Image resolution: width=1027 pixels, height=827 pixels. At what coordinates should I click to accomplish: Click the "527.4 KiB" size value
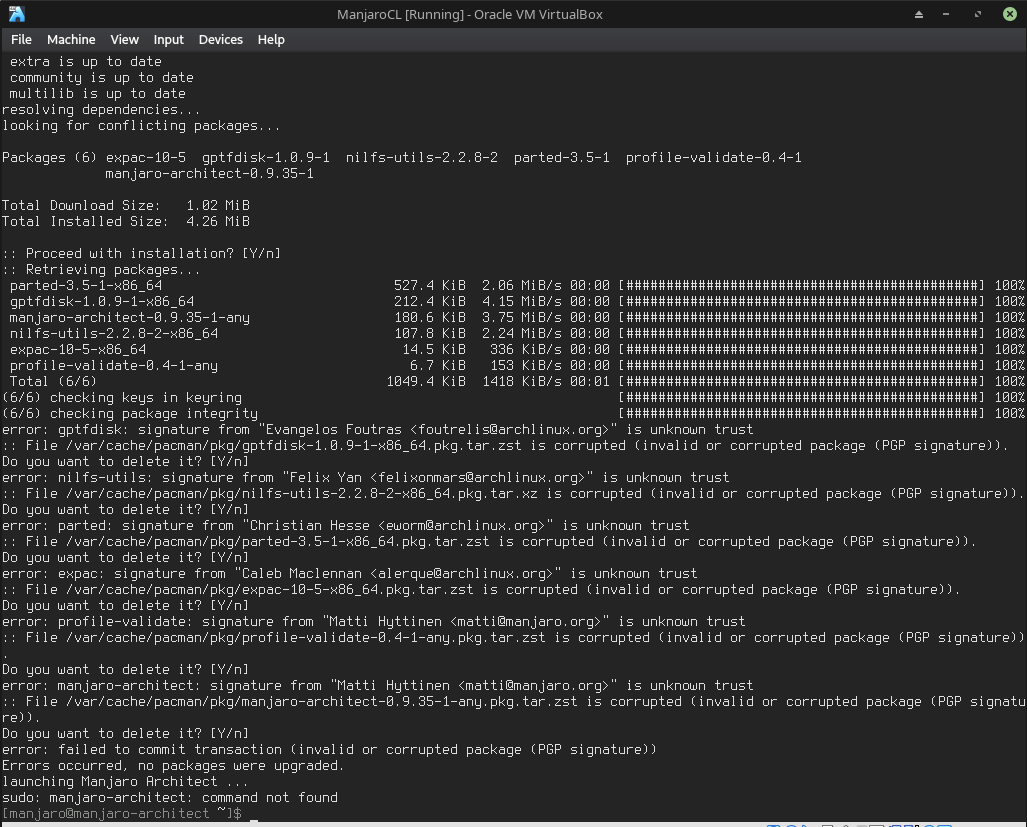(430, 285)
